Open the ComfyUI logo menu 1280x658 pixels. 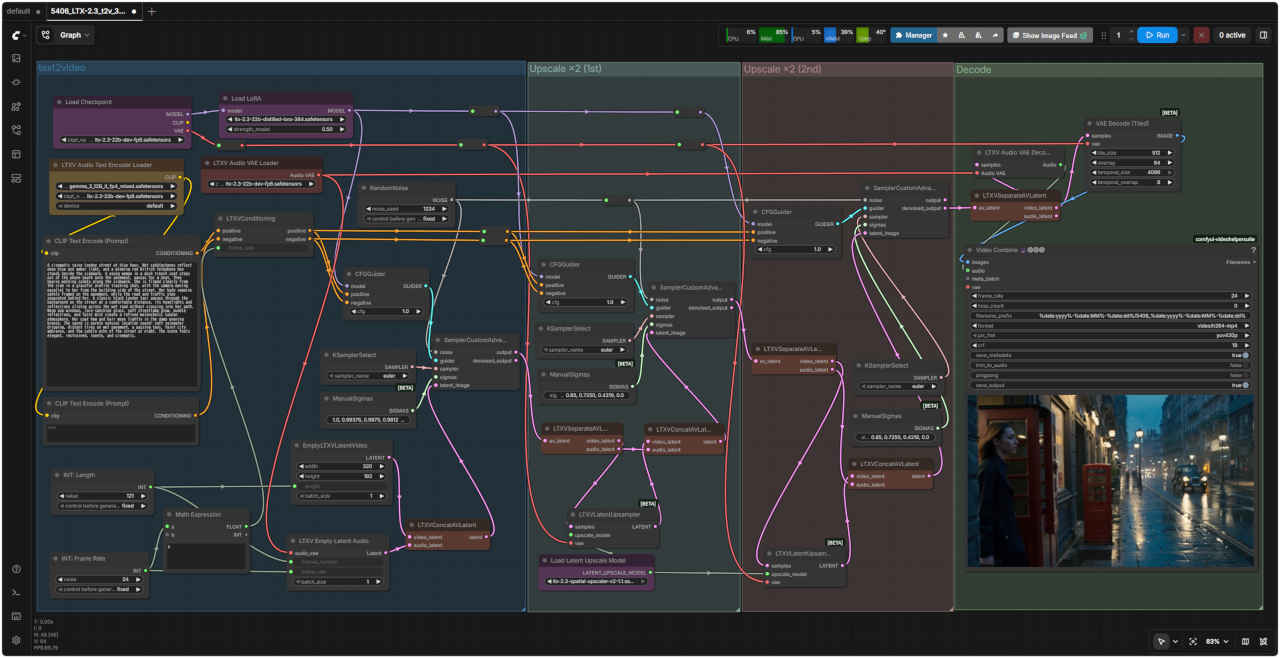point(16,35)
